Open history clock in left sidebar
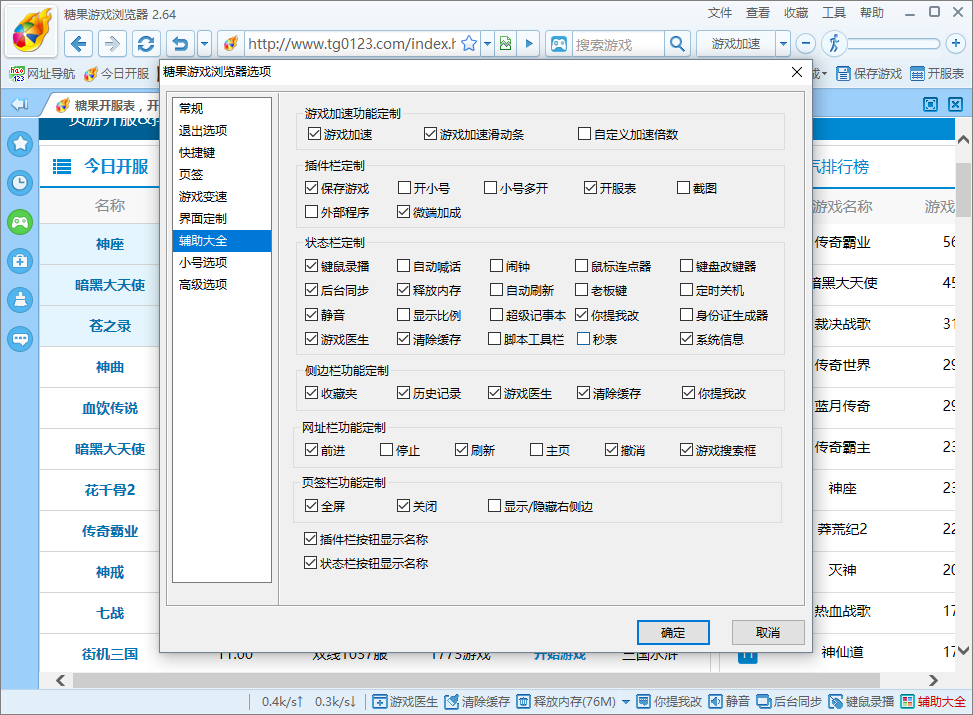Image resolution: width=973 pixels, height=715 pixels. (x=20, y=182)
